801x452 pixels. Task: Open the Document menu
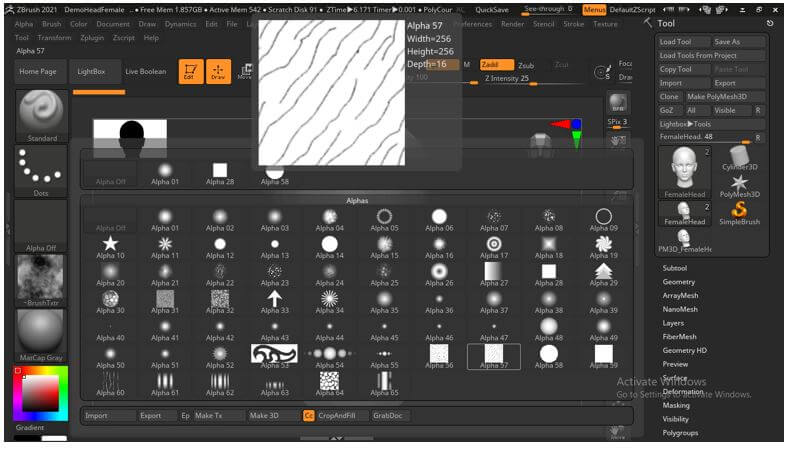115,25
